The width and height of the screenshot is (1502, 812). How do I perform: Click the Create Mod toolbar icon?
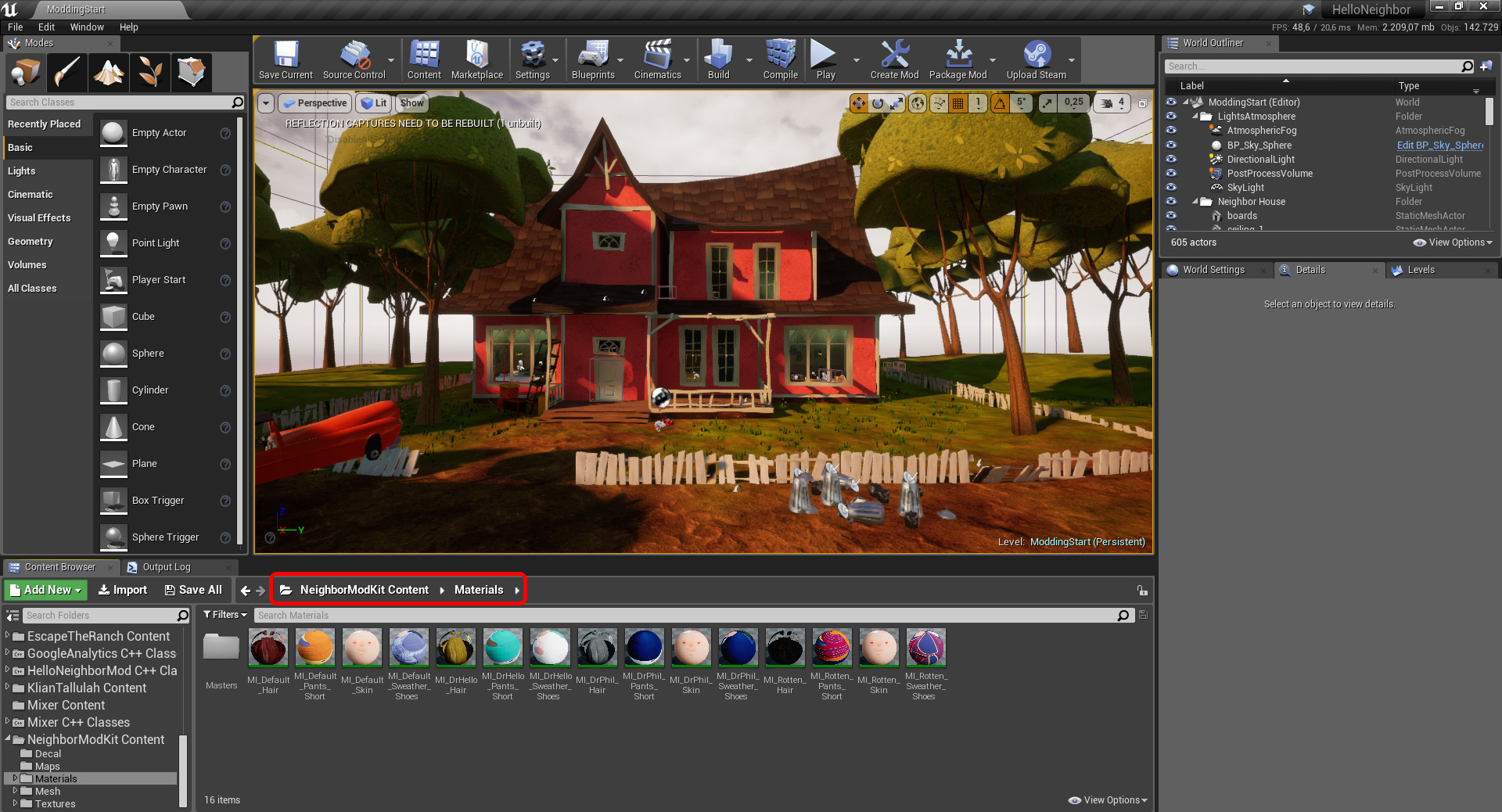coord(894,59)
